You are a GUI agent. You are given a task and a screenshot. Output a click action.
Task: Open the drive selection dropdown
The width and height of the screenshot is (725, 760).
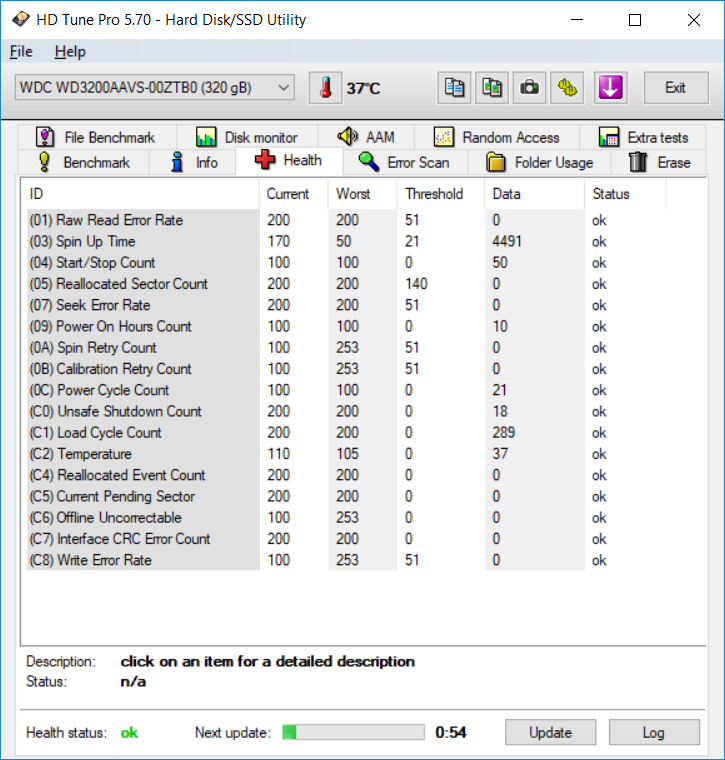155,88
